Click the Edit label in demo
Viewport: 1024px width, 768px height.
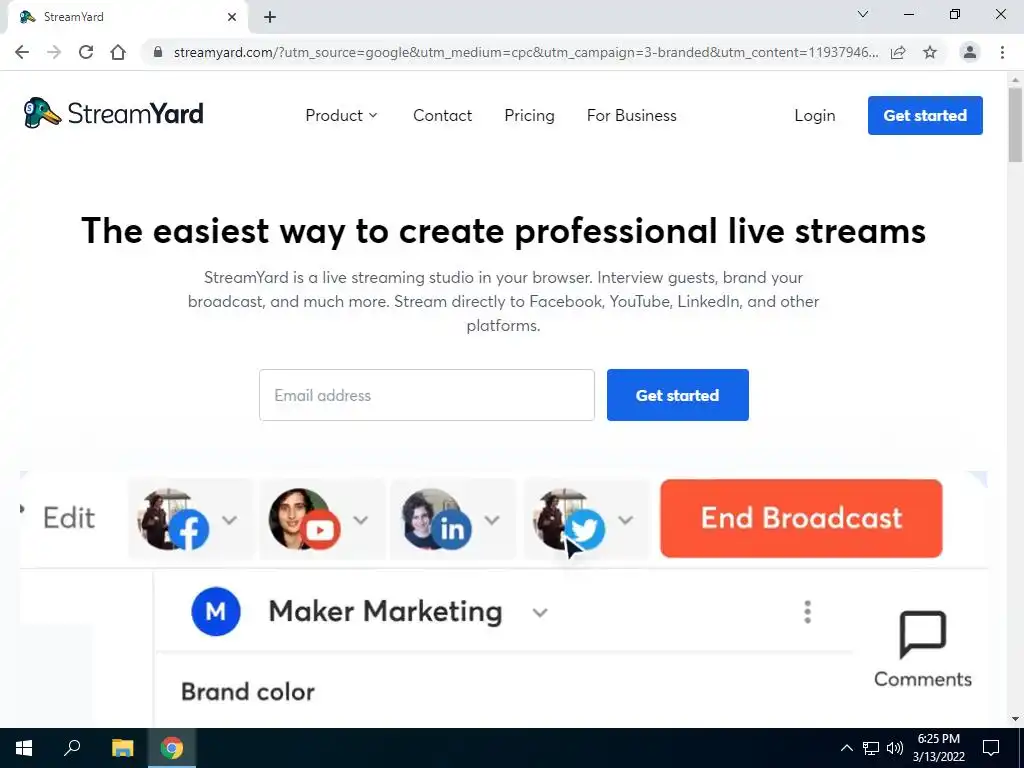tap(69, 519)
